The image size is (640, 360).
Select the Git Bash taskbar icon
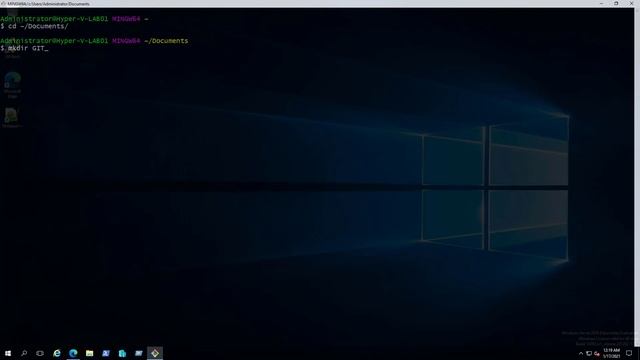click(155, 353)
